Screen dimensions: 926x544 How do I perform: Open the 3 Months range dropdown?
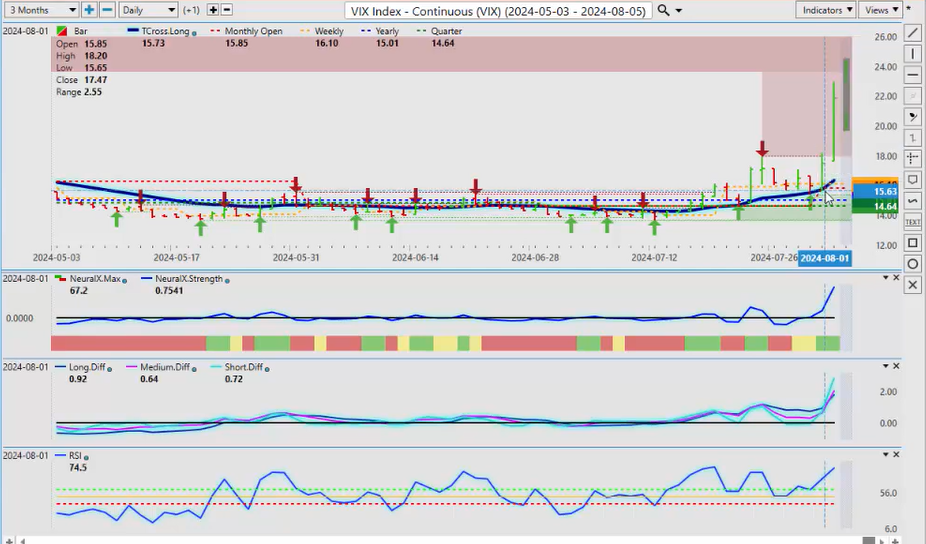click(x=40, y=10)
